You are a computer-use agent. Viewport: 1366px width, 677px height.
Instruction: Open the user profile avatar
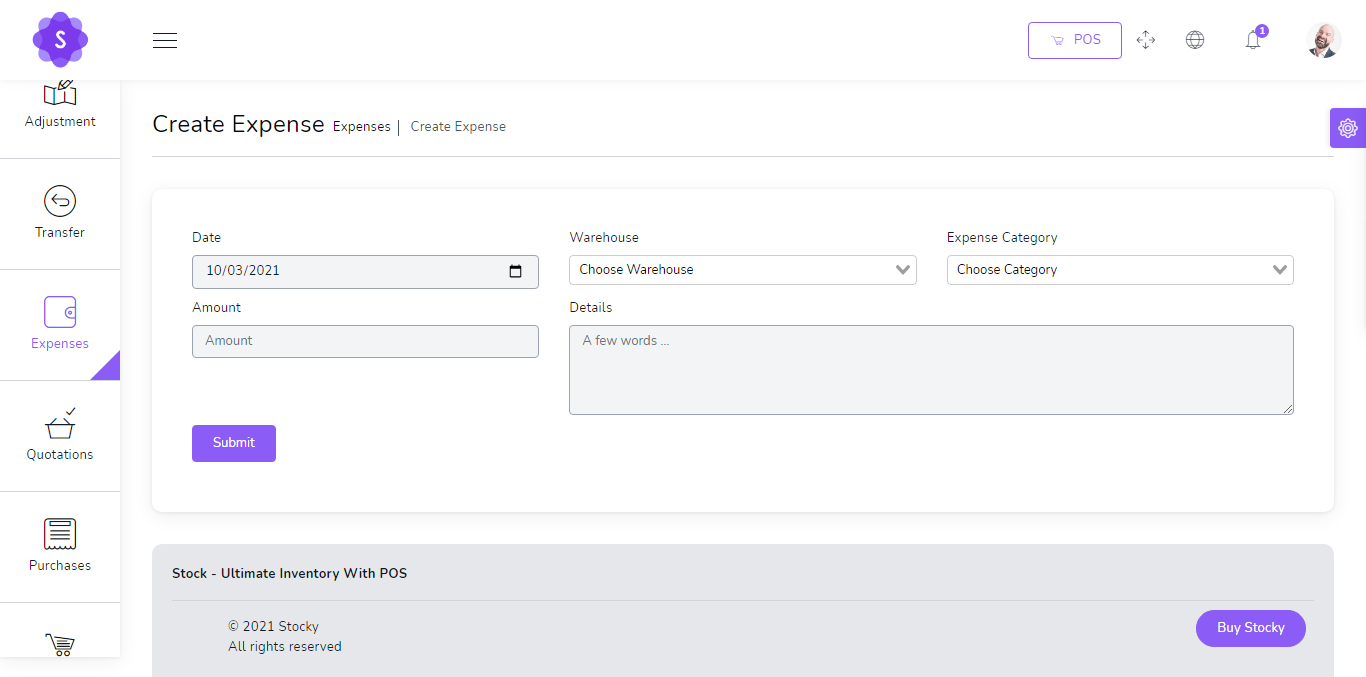coord(1323,40)
